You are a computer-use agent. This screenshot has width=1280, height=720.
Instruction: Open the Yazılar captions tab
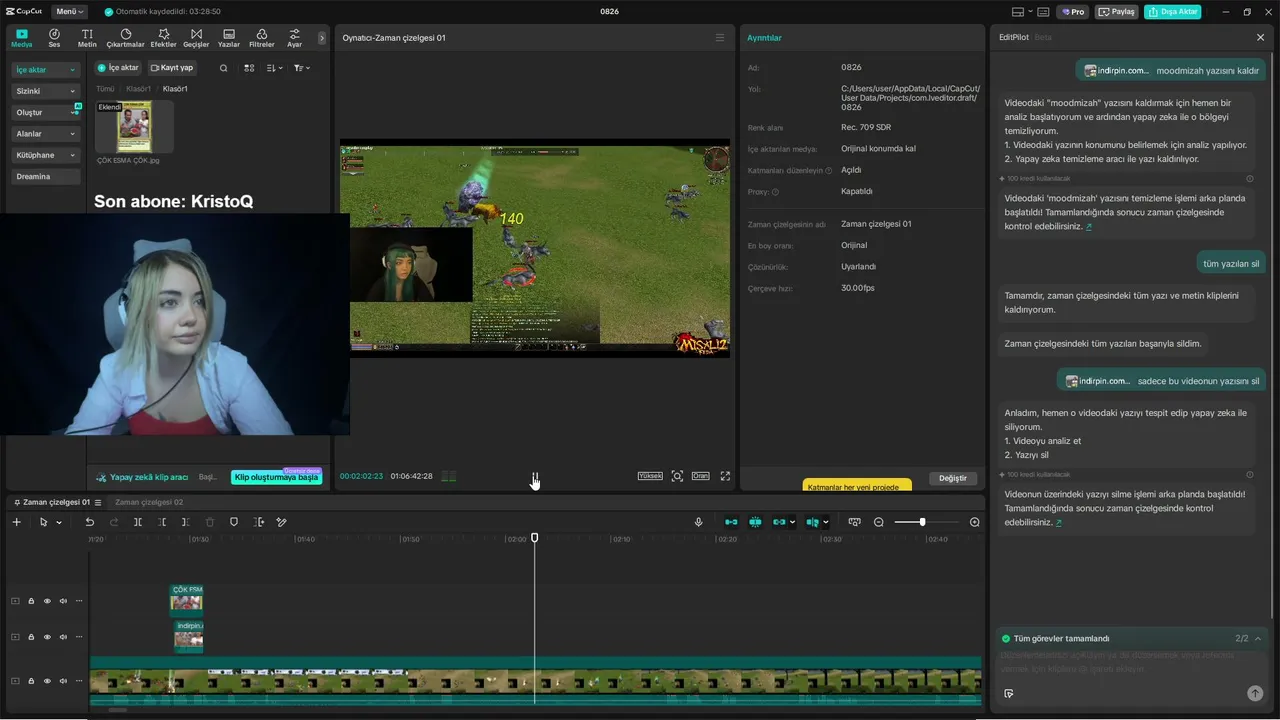tap(229, 38)
